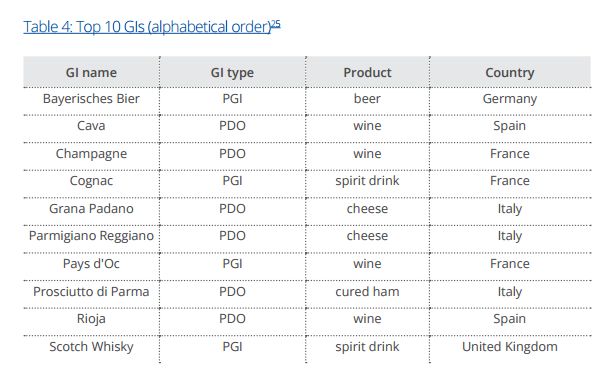This screenshot has width=600, height=375.
Task: Click the Champagne name cell
Action: click(91, 154)
